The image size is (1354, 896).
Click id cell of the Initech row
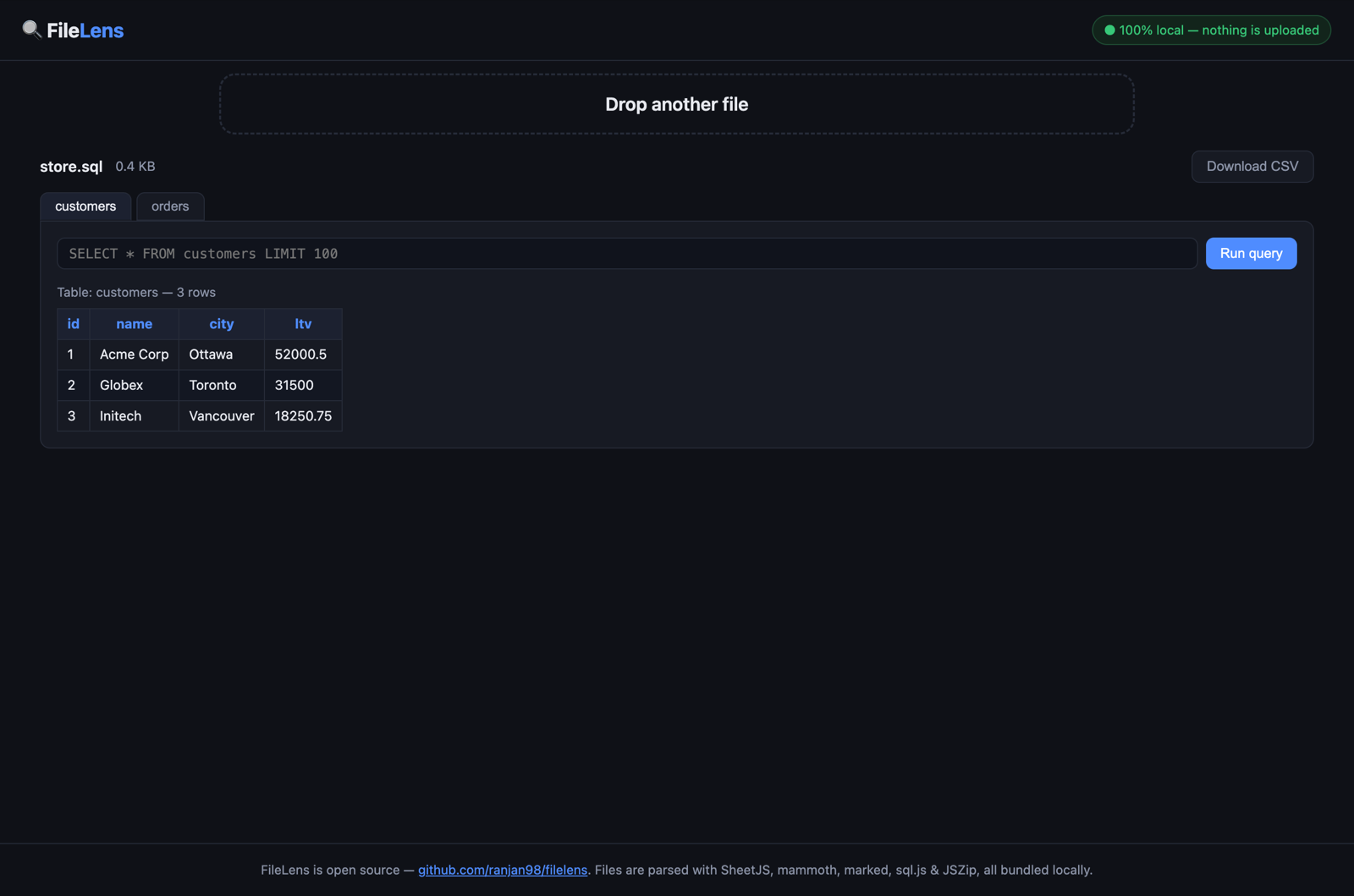pos(74,416)
